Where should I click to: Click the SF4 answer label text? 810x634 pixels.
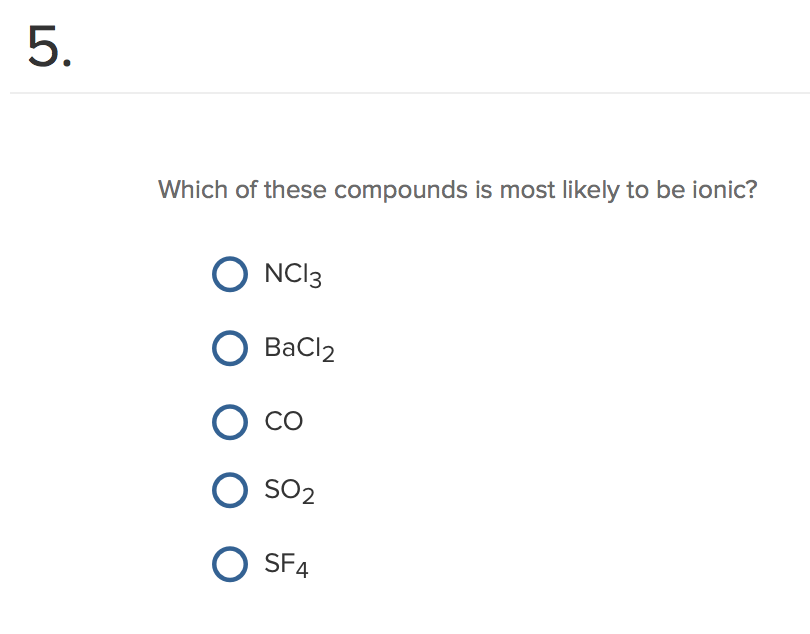(x=287, y=564)
